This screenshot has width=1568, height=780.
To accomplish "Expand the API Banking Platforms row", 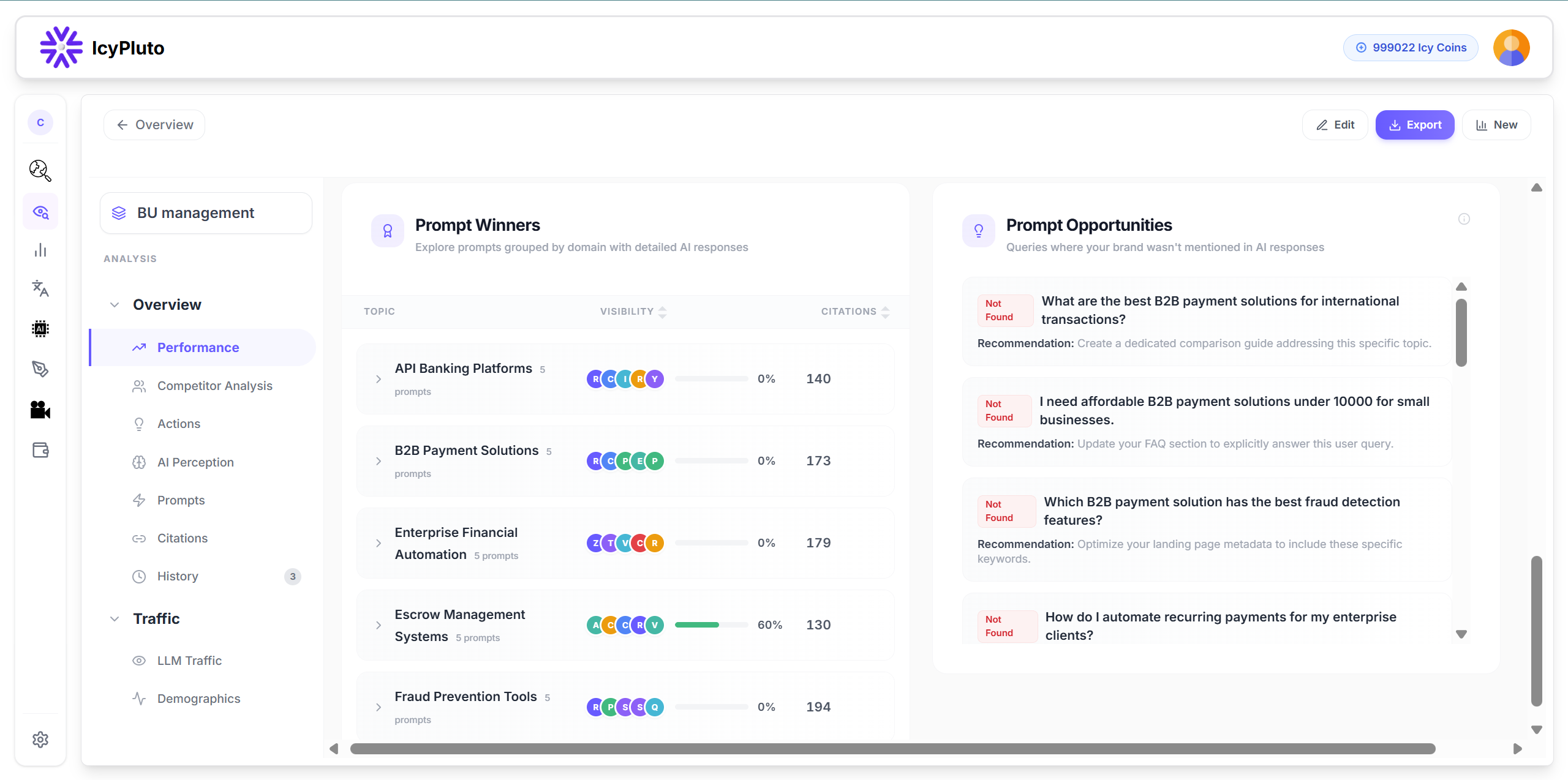I will (x=379, y=379).
